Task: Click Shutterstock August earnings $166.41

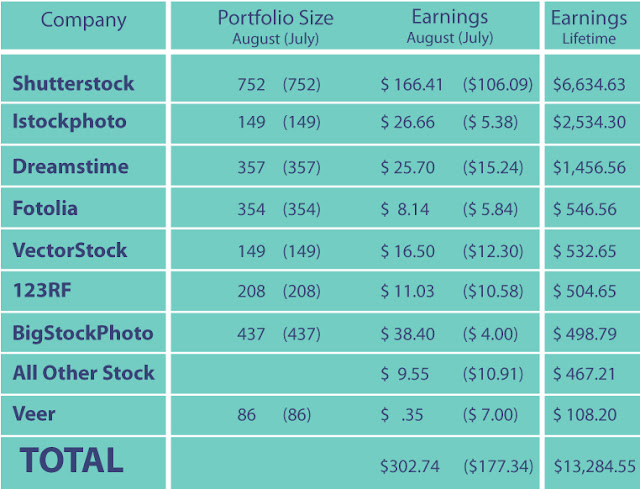Action: point(411,84)
